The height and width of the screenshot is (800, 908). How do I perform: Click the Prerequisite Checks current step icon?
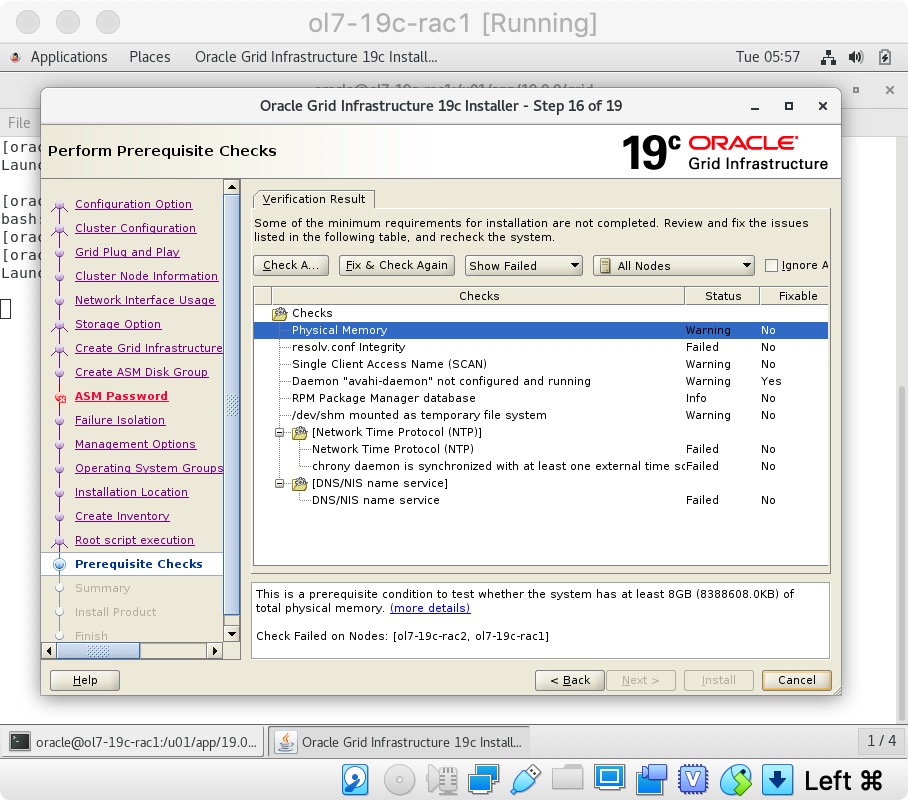pyautogui.click(x=59, y=564)
